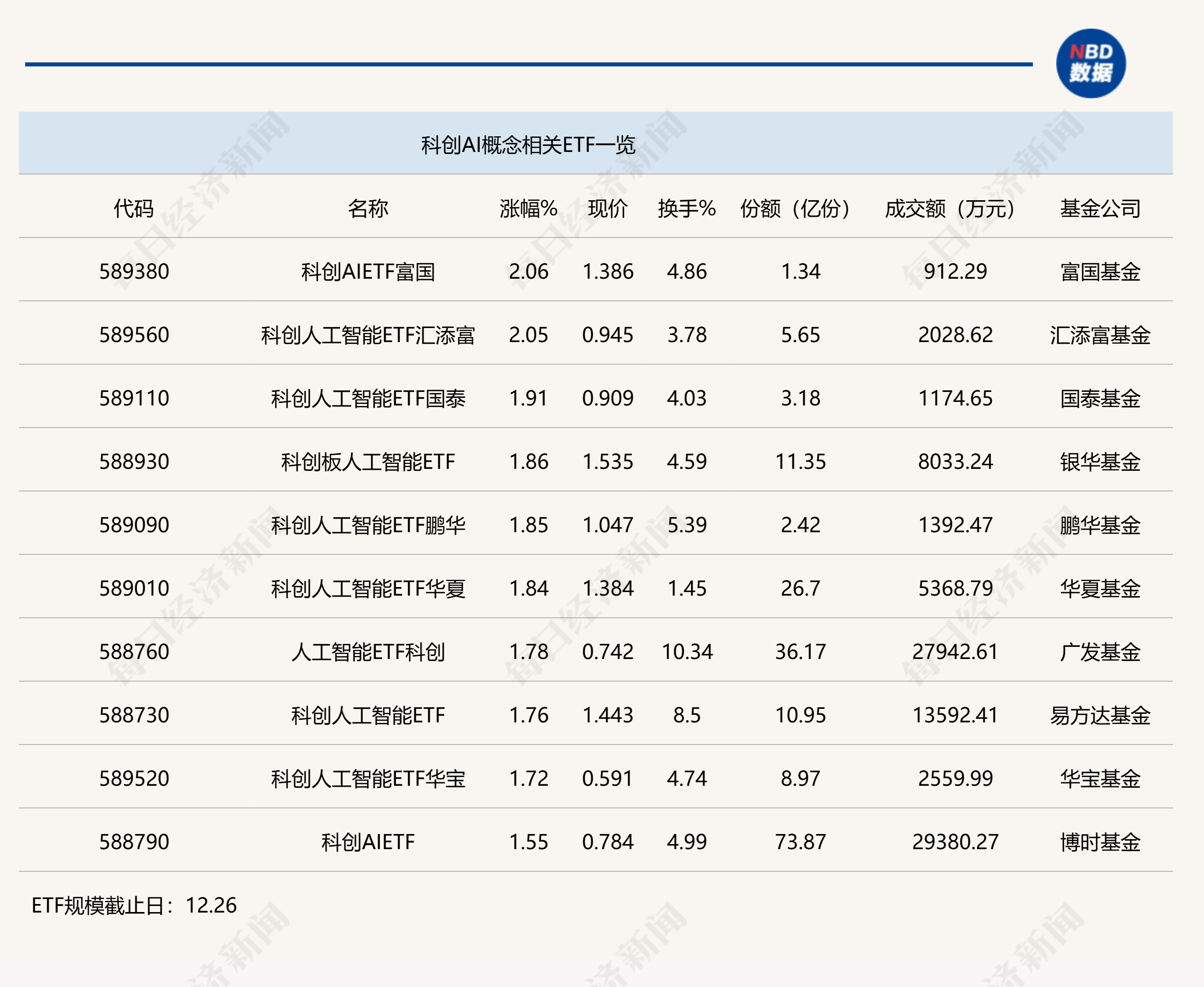Click 科创板人工智能ETF name
1204x987 pixels.
point(368,462)
